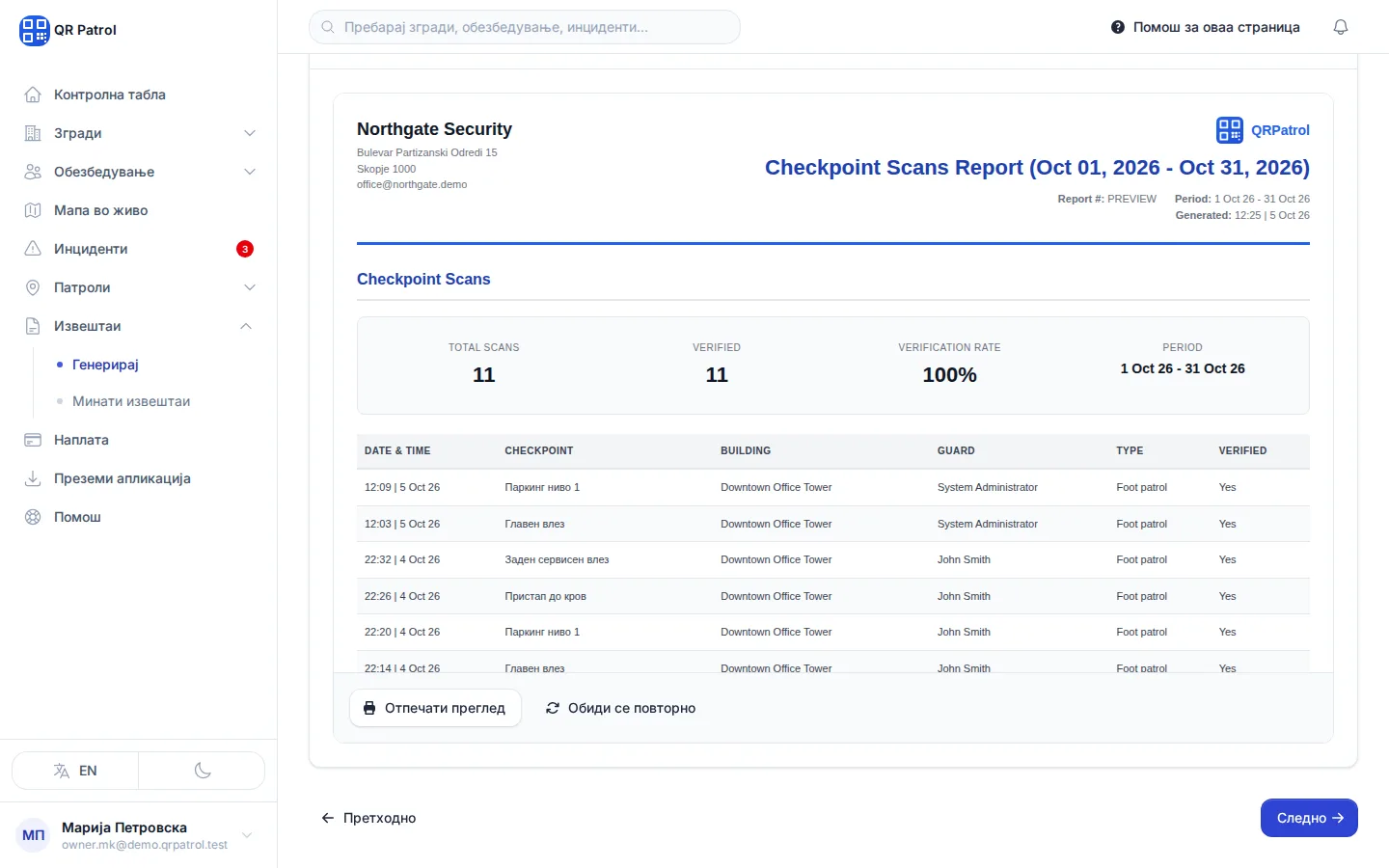This screenshot has width=1389, height=868.
Task: Click the office@northgate.demo email text
Action: click(412, 184)
